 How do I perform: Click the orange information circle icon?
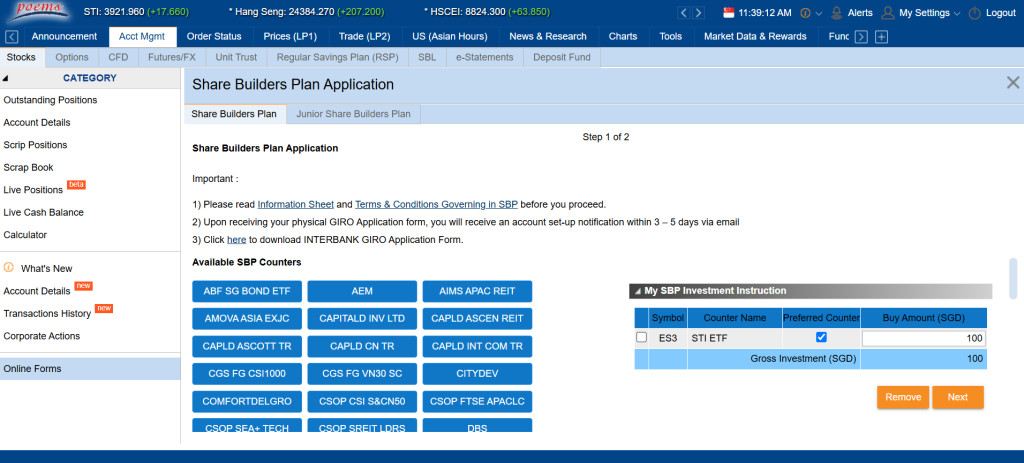[805, 13]
